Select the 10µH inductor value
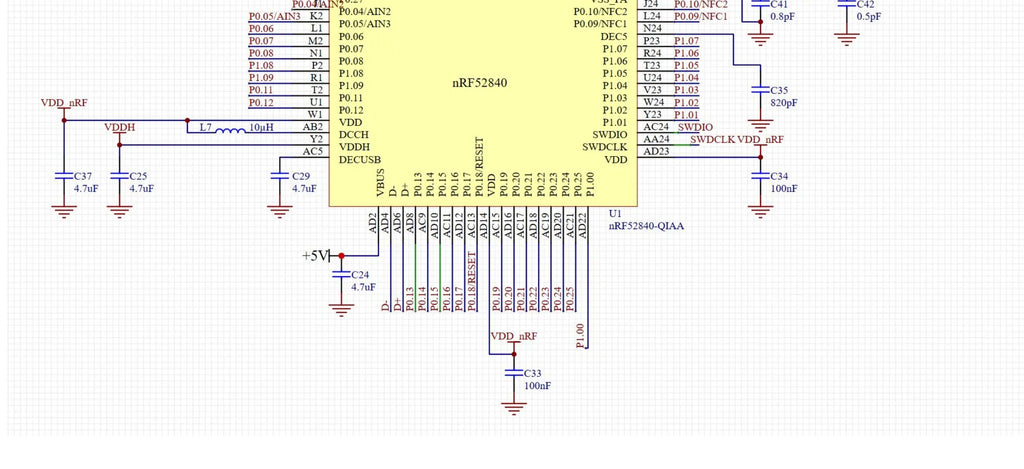Viewport: 1024px width, 469px height. (261, 127)
